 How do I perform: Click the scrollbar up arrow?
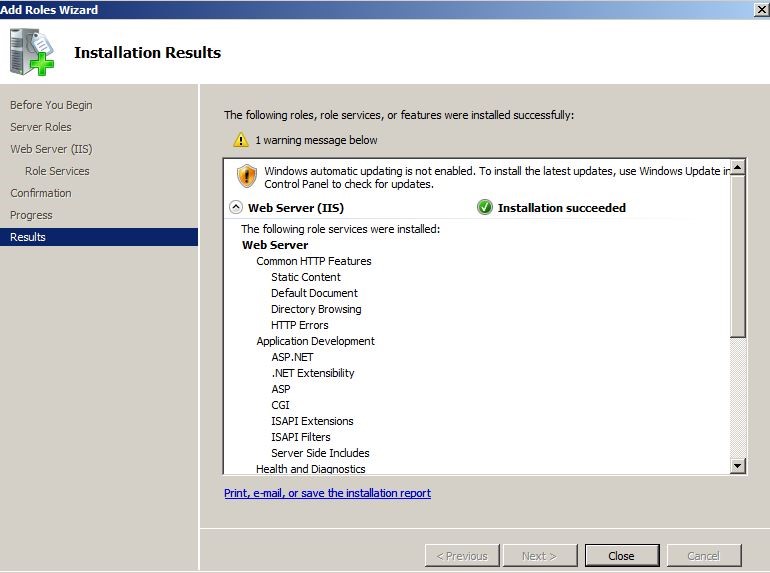(738, 168)
